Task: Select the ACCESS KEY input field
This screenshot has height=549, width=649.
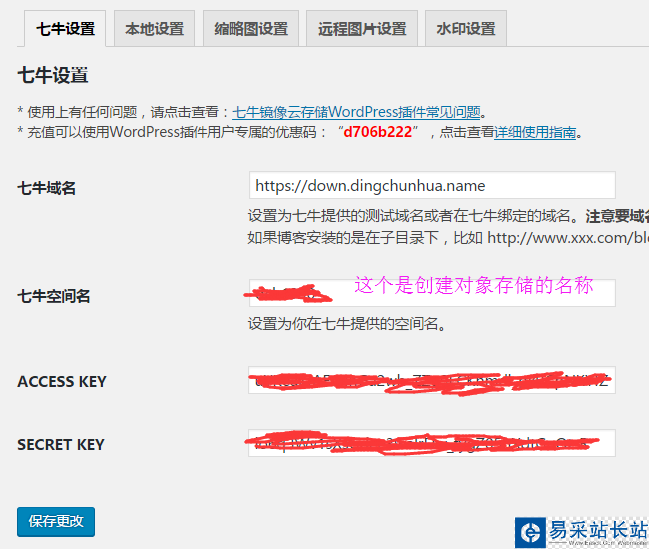Action: click(432, 380)
